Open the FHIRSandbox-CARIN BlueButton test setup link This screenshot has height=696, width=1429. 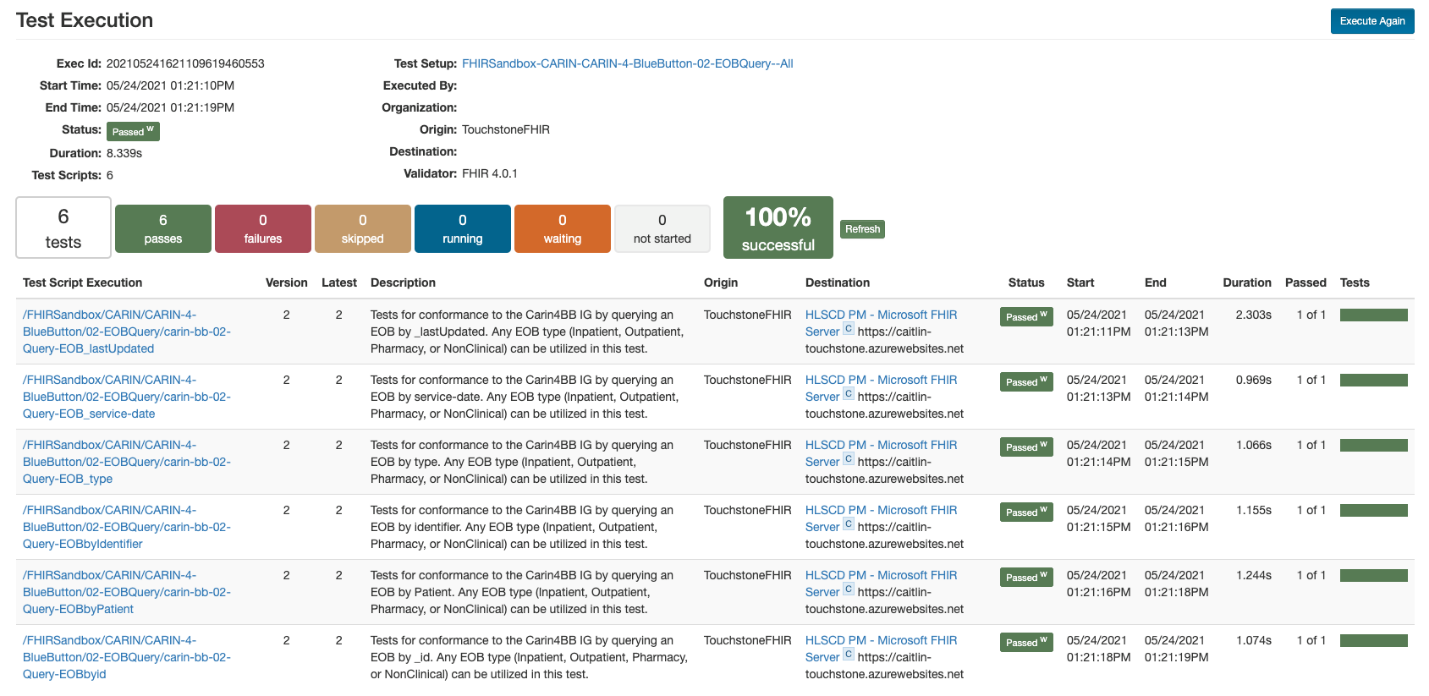[x=627, y=63]
